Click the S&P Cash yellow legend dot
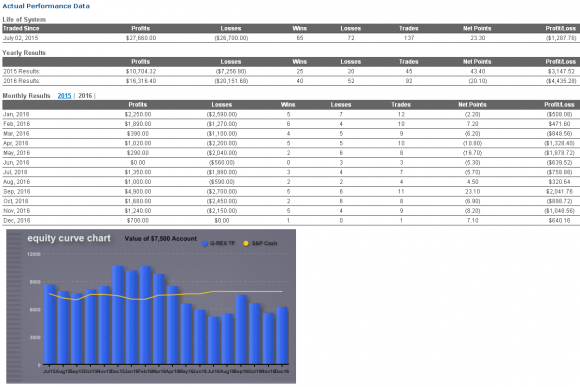The width and height of the screenshot is (580, 387). click(246, 243)
